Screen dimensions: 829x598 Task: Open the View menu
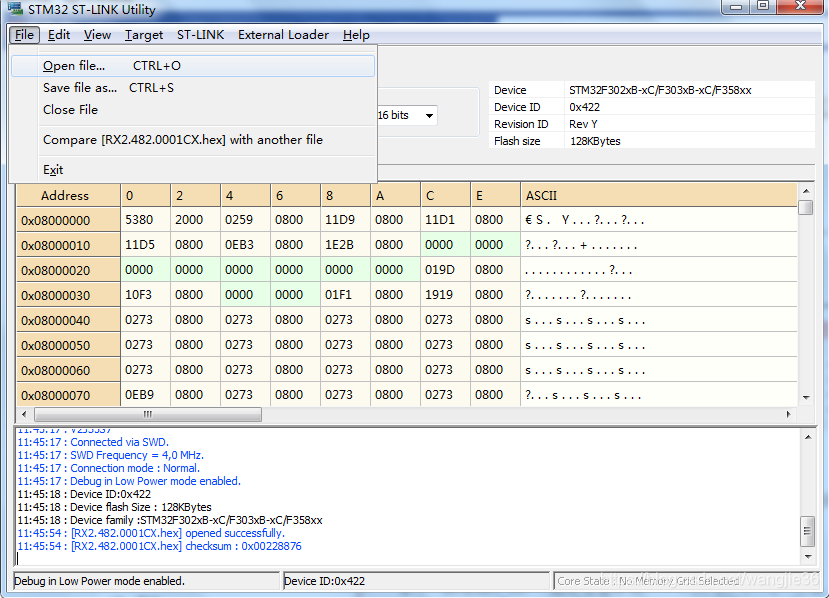point(97,35)
